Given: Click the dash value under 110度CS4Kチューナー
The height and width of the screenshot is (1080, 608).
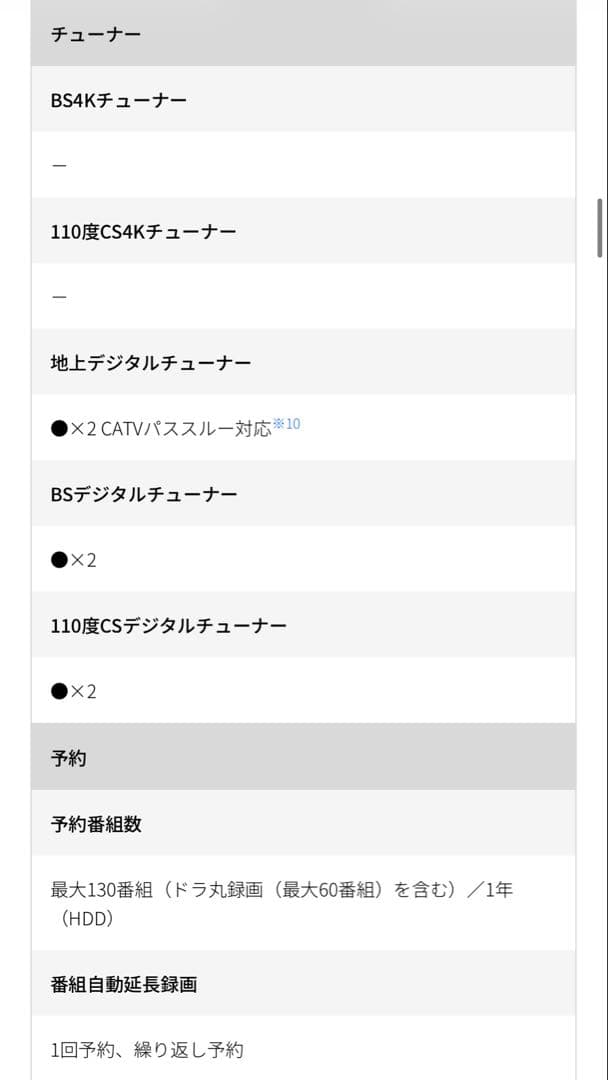Looking at the screenshot, I should coord(59,297).
